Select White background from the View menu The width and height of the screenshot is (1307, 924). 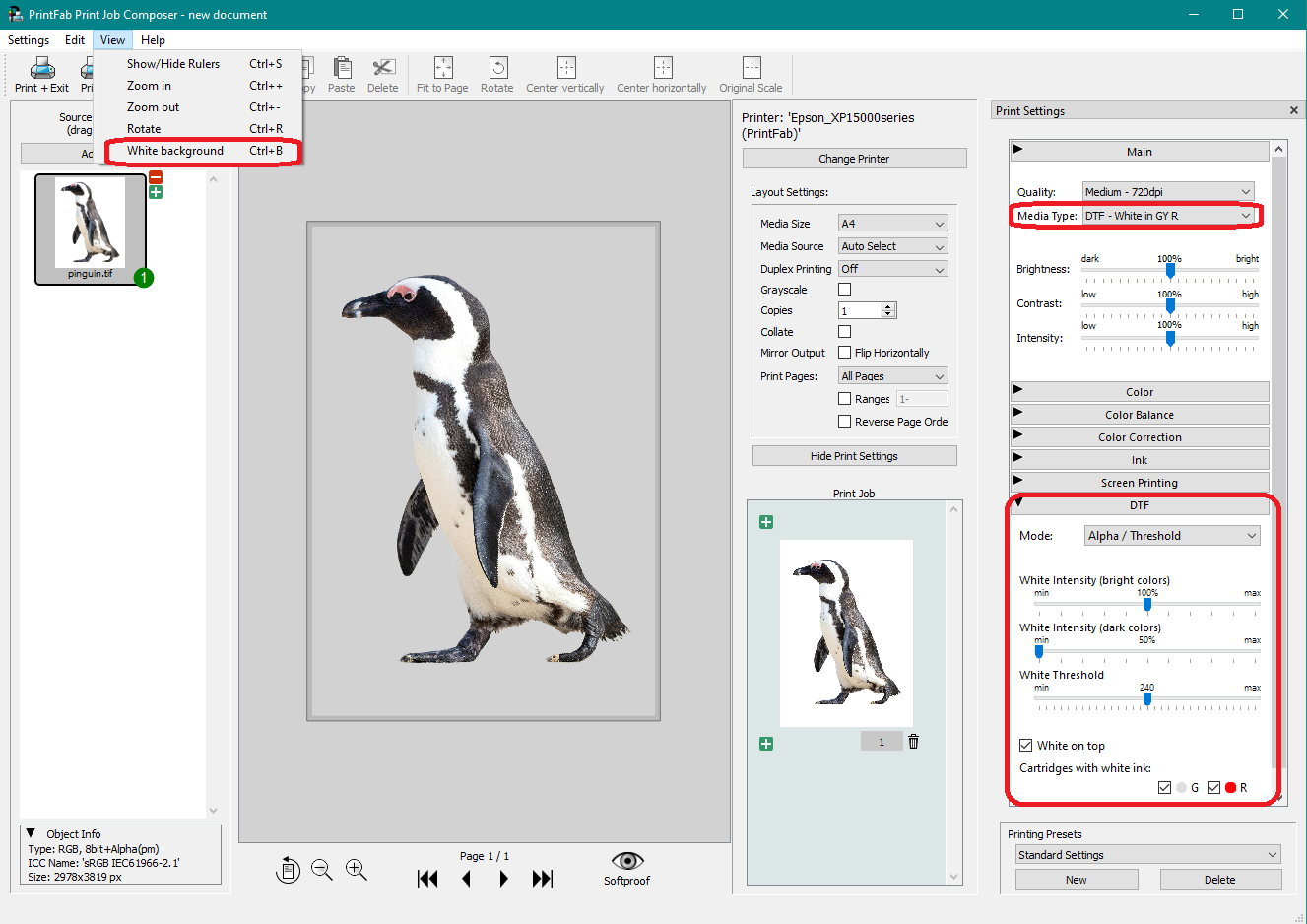175,150
